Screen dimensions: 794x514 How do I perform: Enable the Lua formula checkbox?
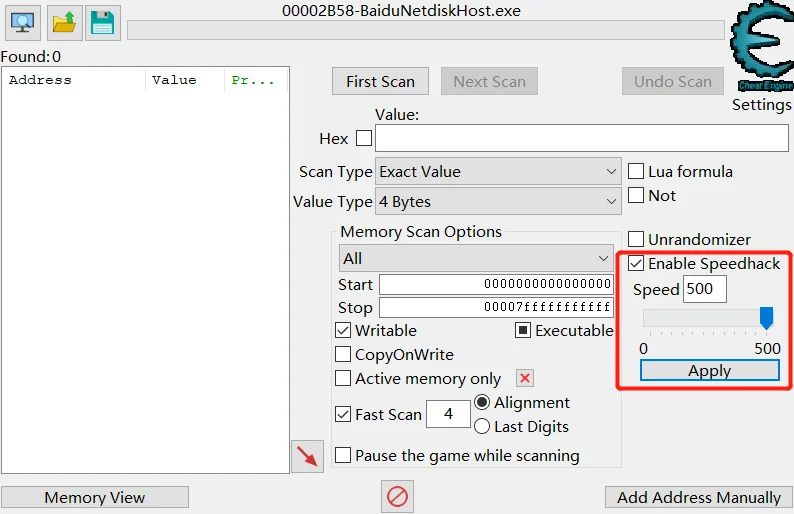(636, 171)
